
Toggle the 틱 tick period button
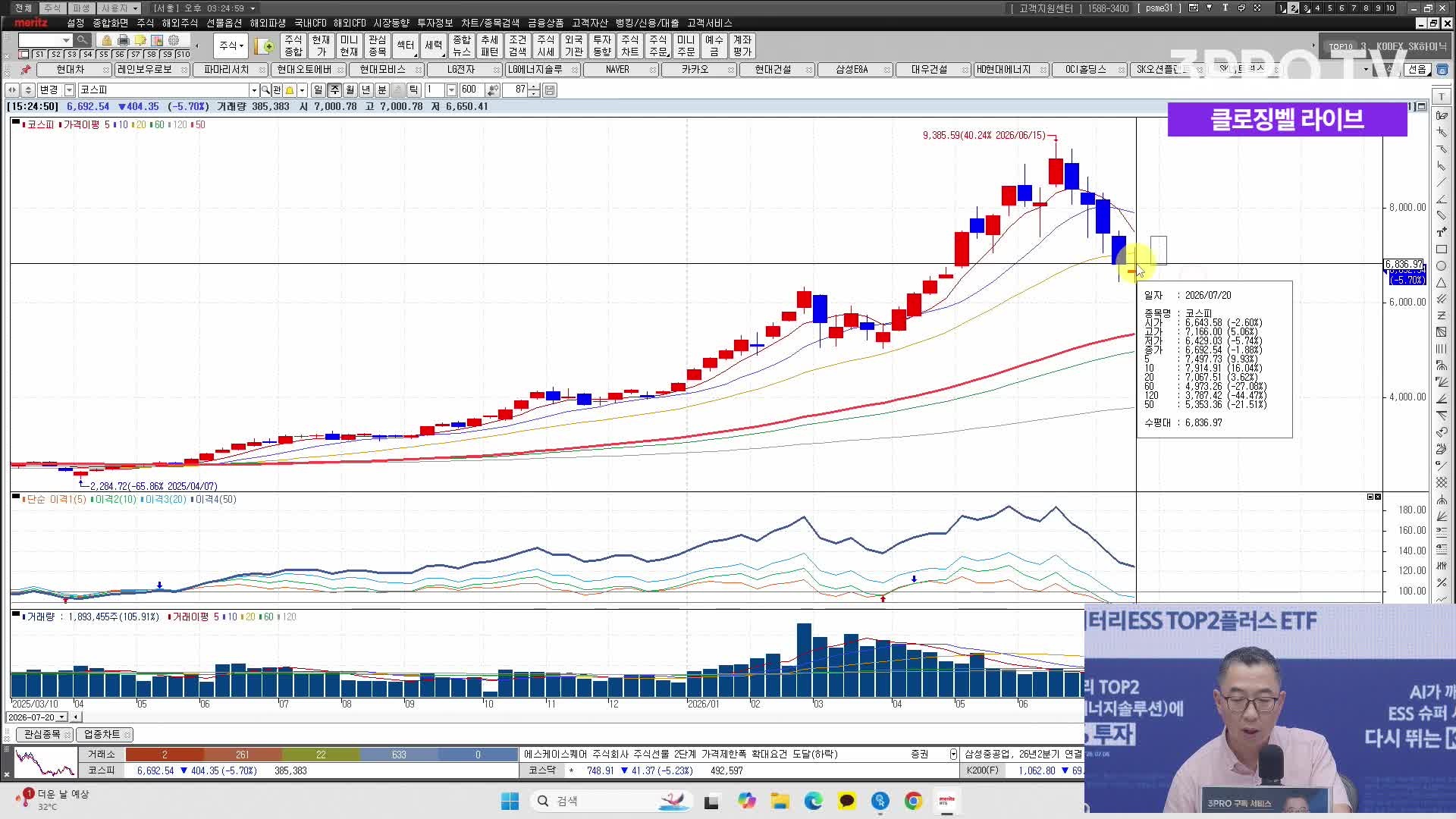pyautogui.click(x=414, y=89)
